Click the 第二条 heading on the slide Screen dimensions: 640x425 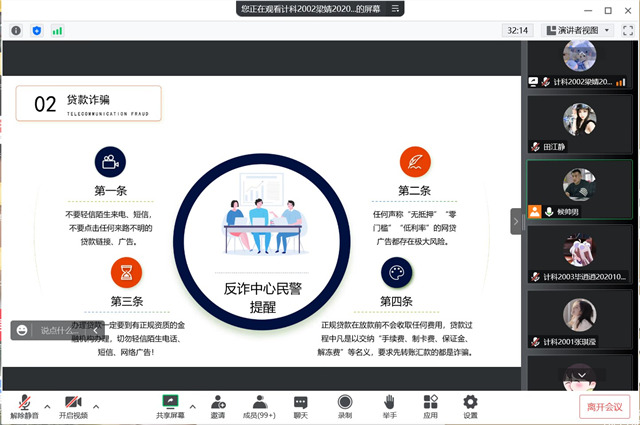[415, 191]
